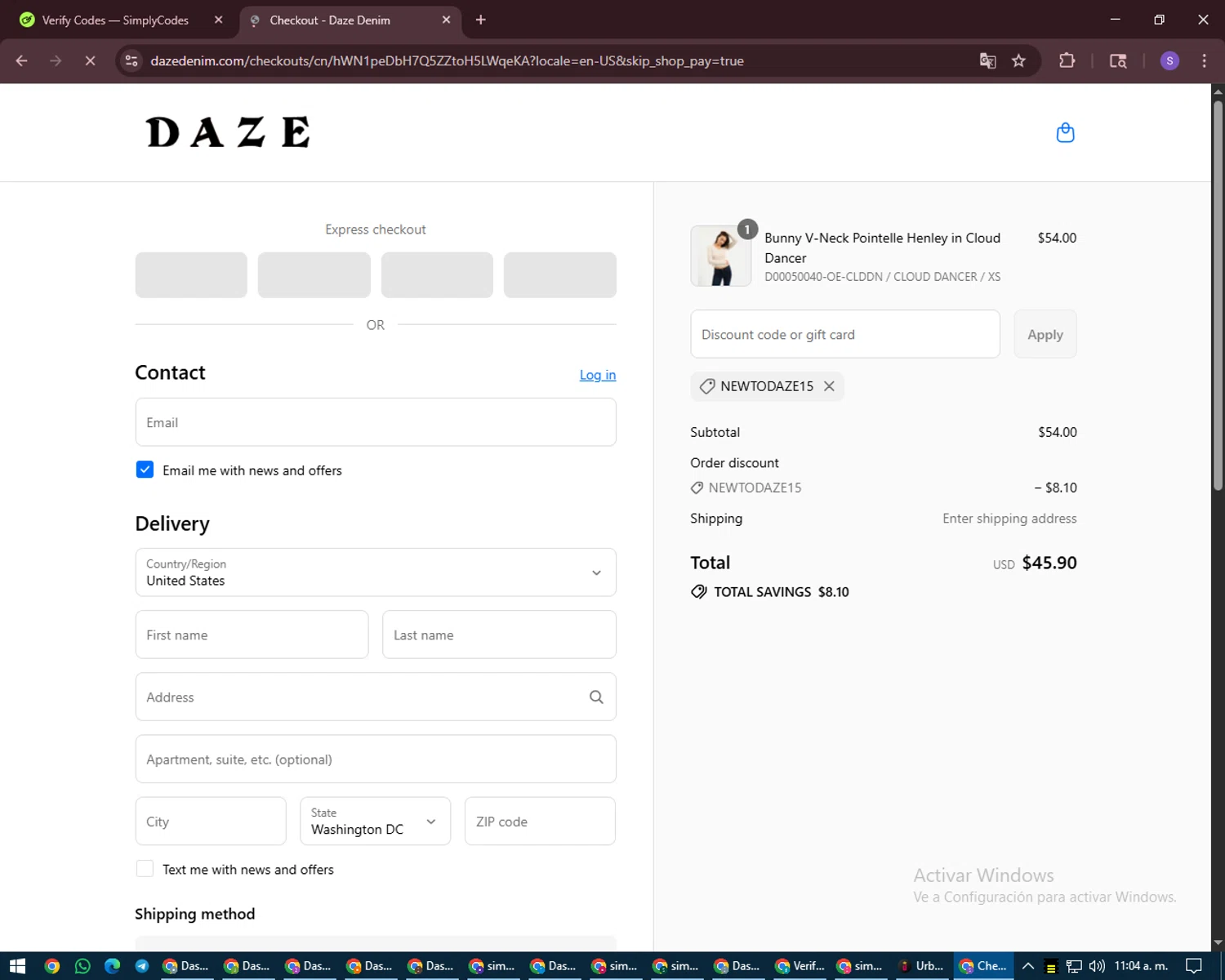The width and height of the screenshot is (1225, 980).
Task: Open a new browser tab
Action: 480,20
